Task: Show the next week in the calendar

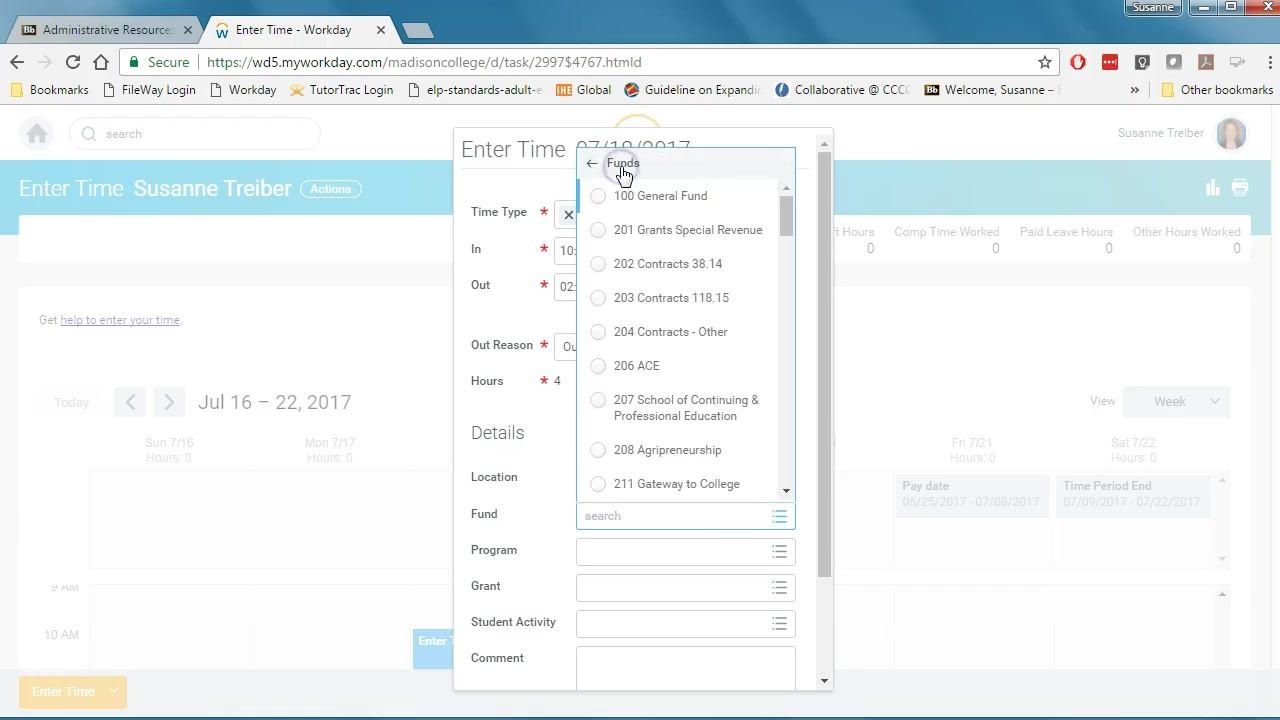Action: [x=169, y=402]
